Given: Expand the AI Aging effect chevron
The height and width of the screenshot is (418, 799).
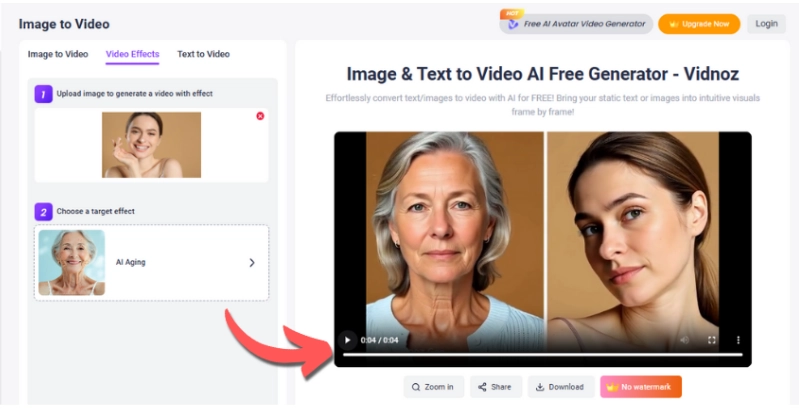Looking at the screenshot, I should 252,263.
